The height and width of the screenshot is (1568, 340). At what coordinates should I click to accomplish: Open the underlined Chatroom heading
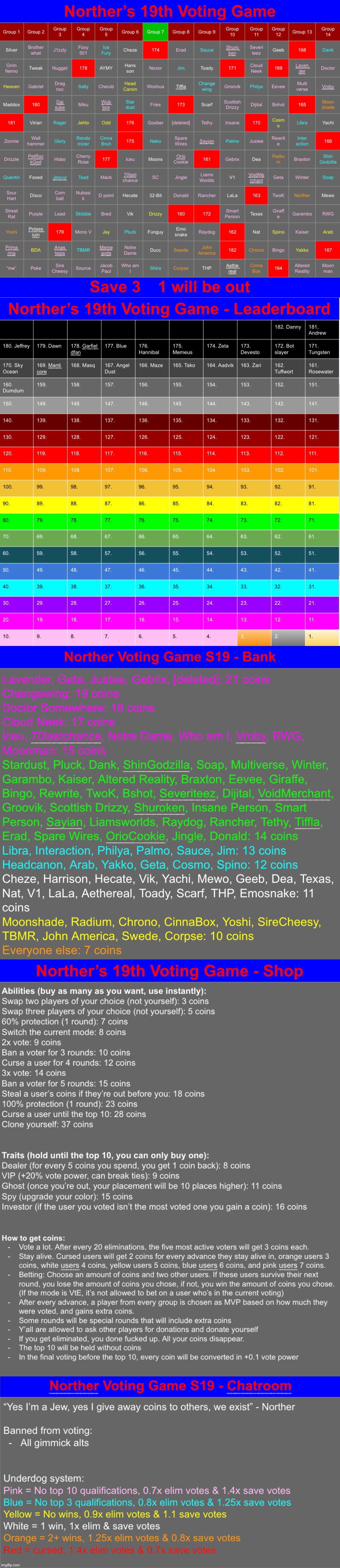point(170,1386)
